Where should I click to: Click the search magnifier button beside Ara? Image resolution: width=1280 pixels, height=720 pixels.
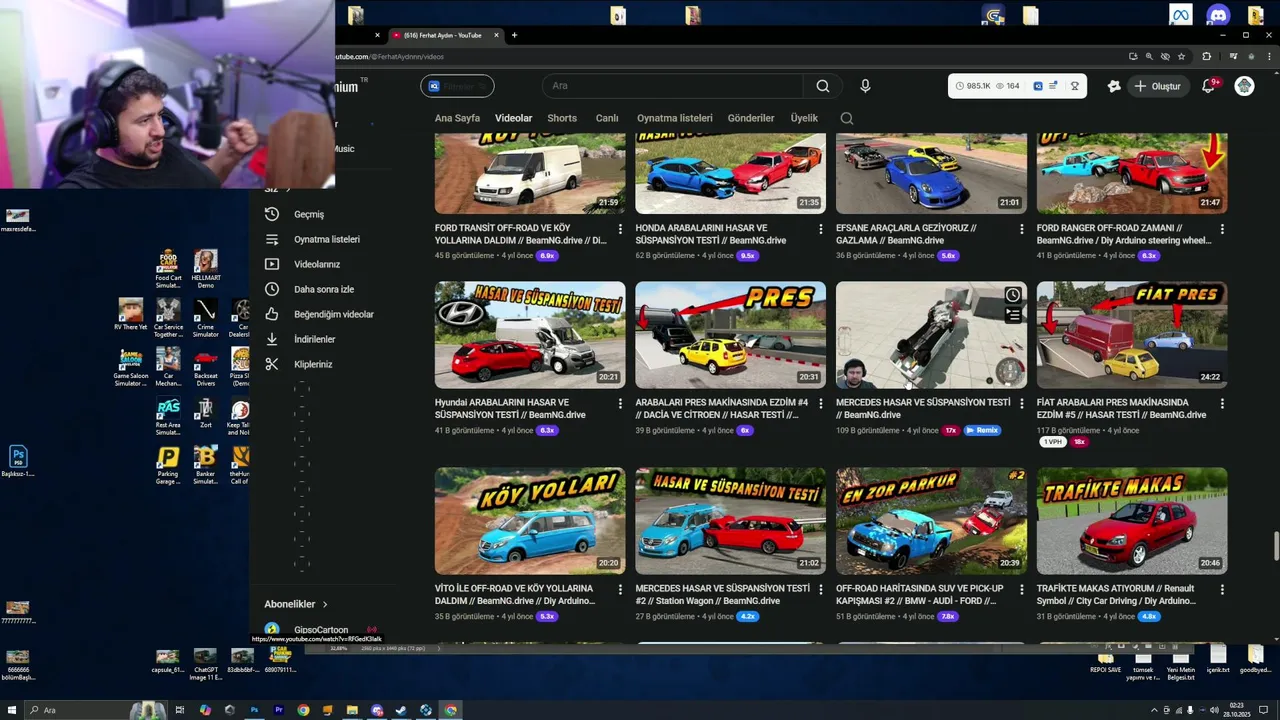[x=822, y=86]
